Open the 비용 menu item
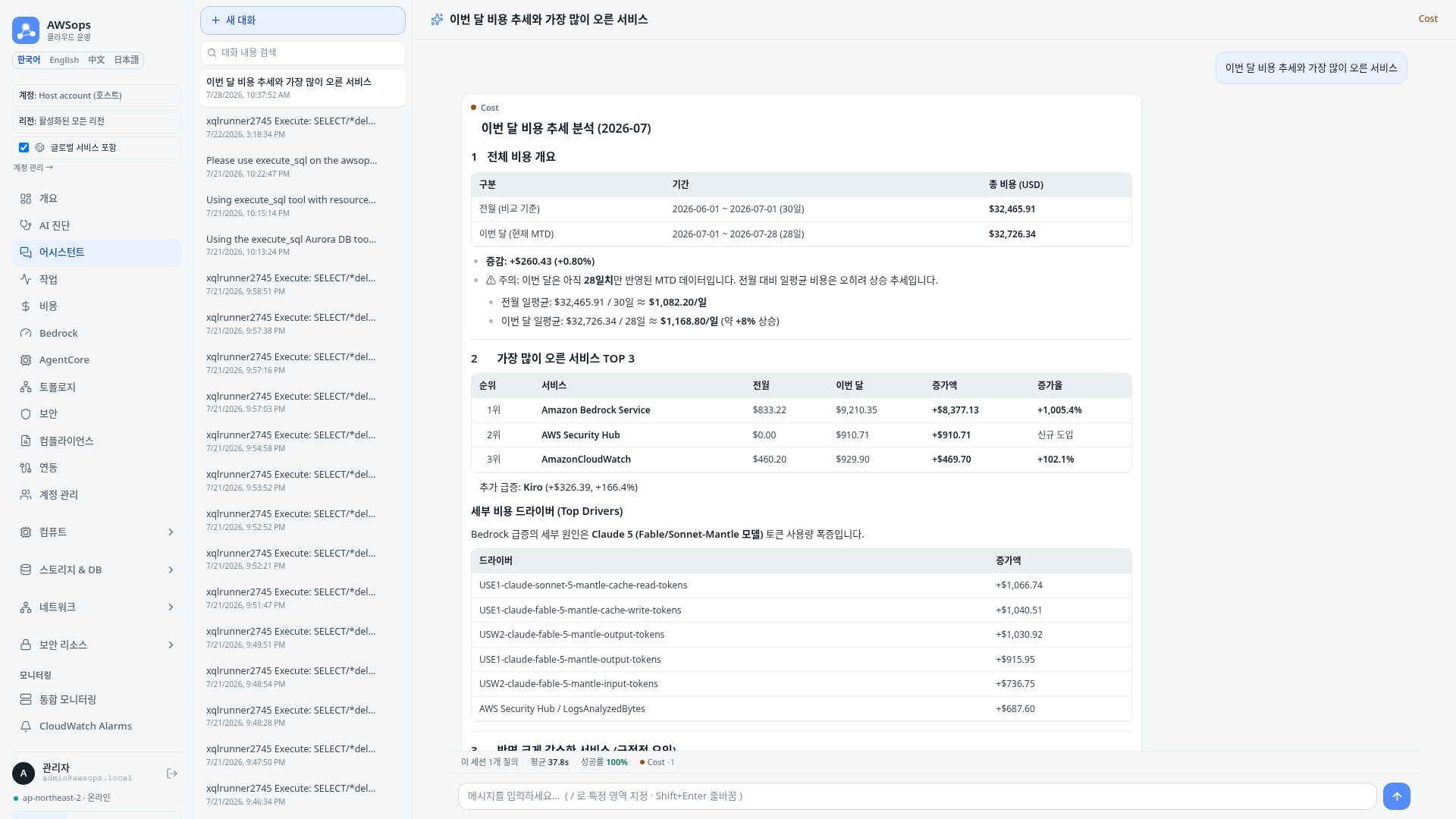 96,306
